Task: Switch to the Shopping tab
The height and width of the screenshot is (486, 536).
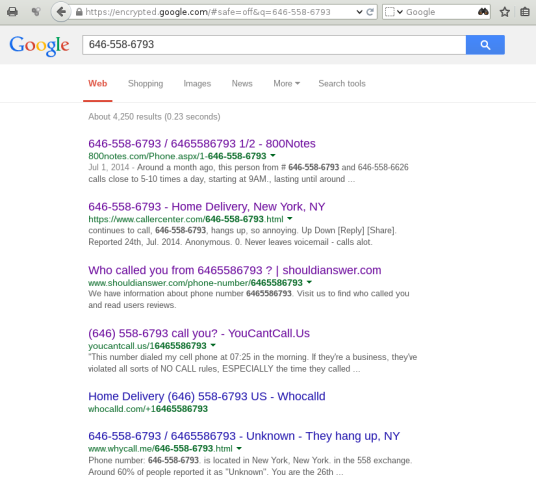Action: 146,83
